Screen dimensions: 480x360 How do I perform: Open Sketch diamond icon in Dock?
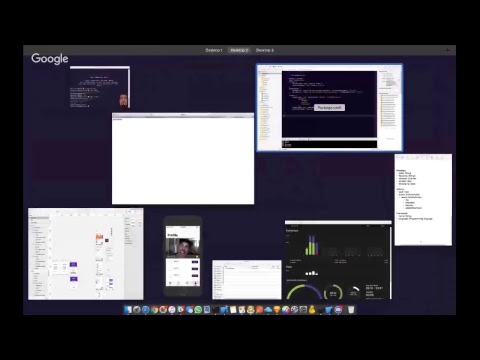click(277, 310)
